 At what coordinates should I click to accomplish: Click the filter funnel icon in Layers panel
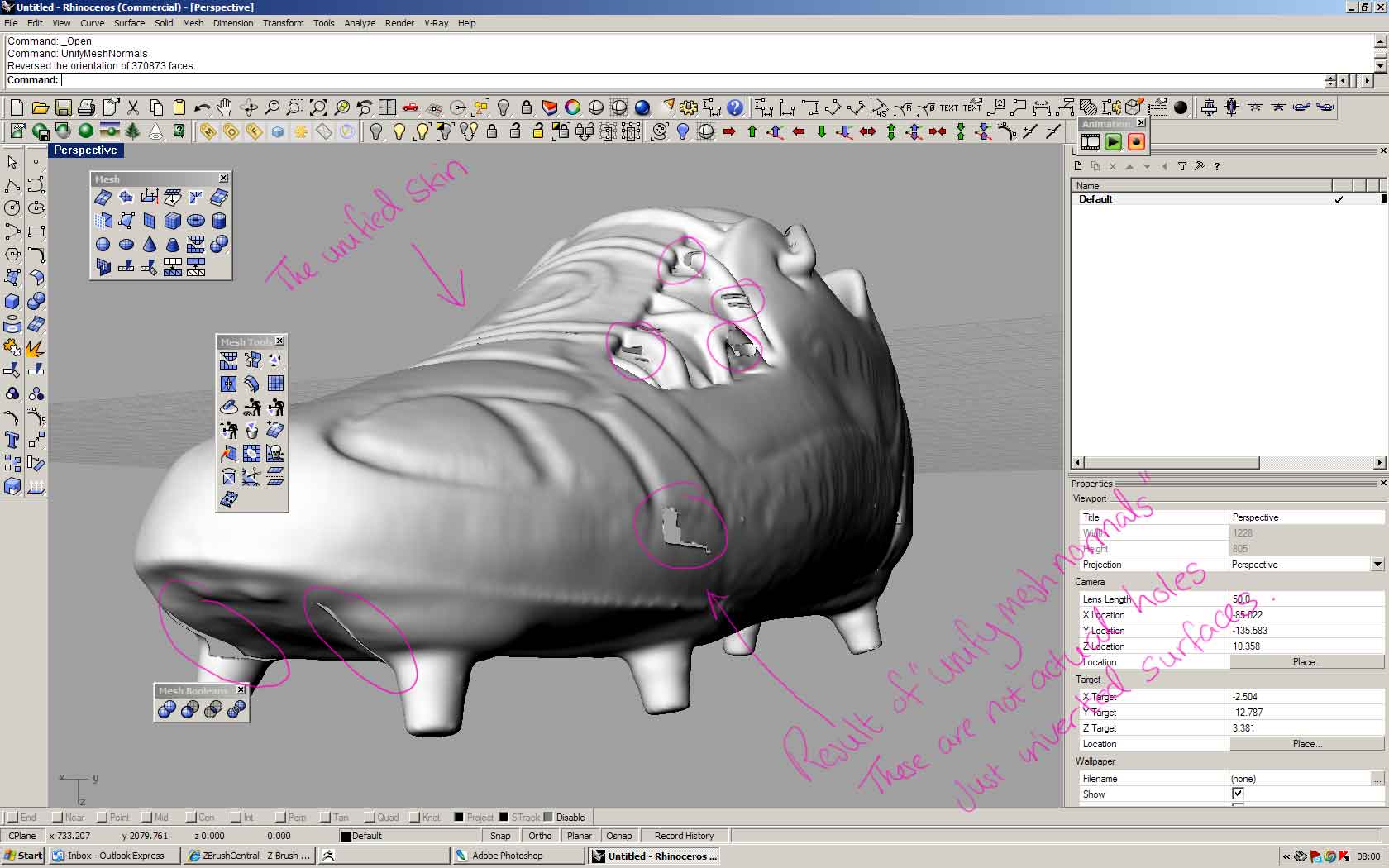[x=1181, y=166]
